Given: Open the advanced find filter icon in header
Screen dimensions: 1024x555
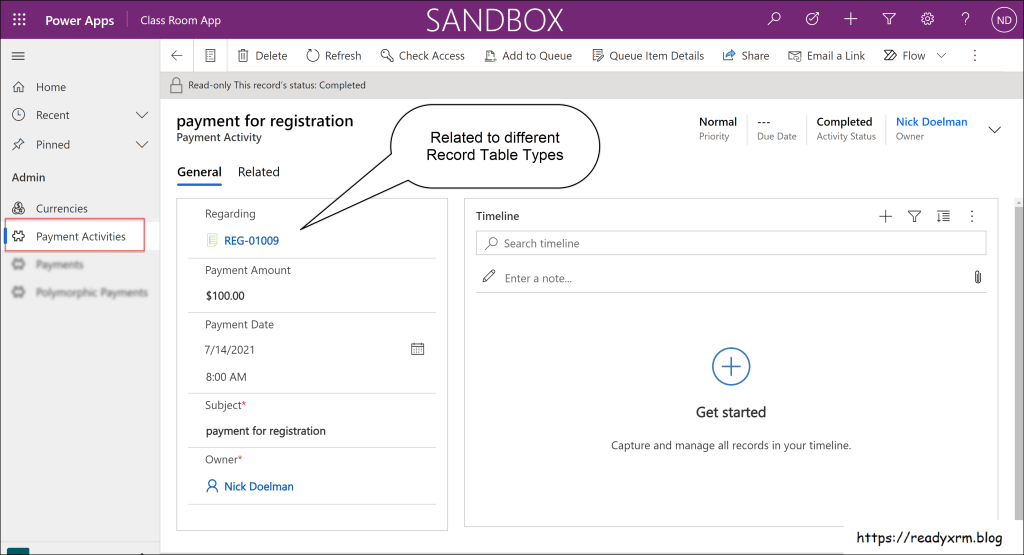Looking at the screenshot, I should pyautogui.click(x=889, y=19).
